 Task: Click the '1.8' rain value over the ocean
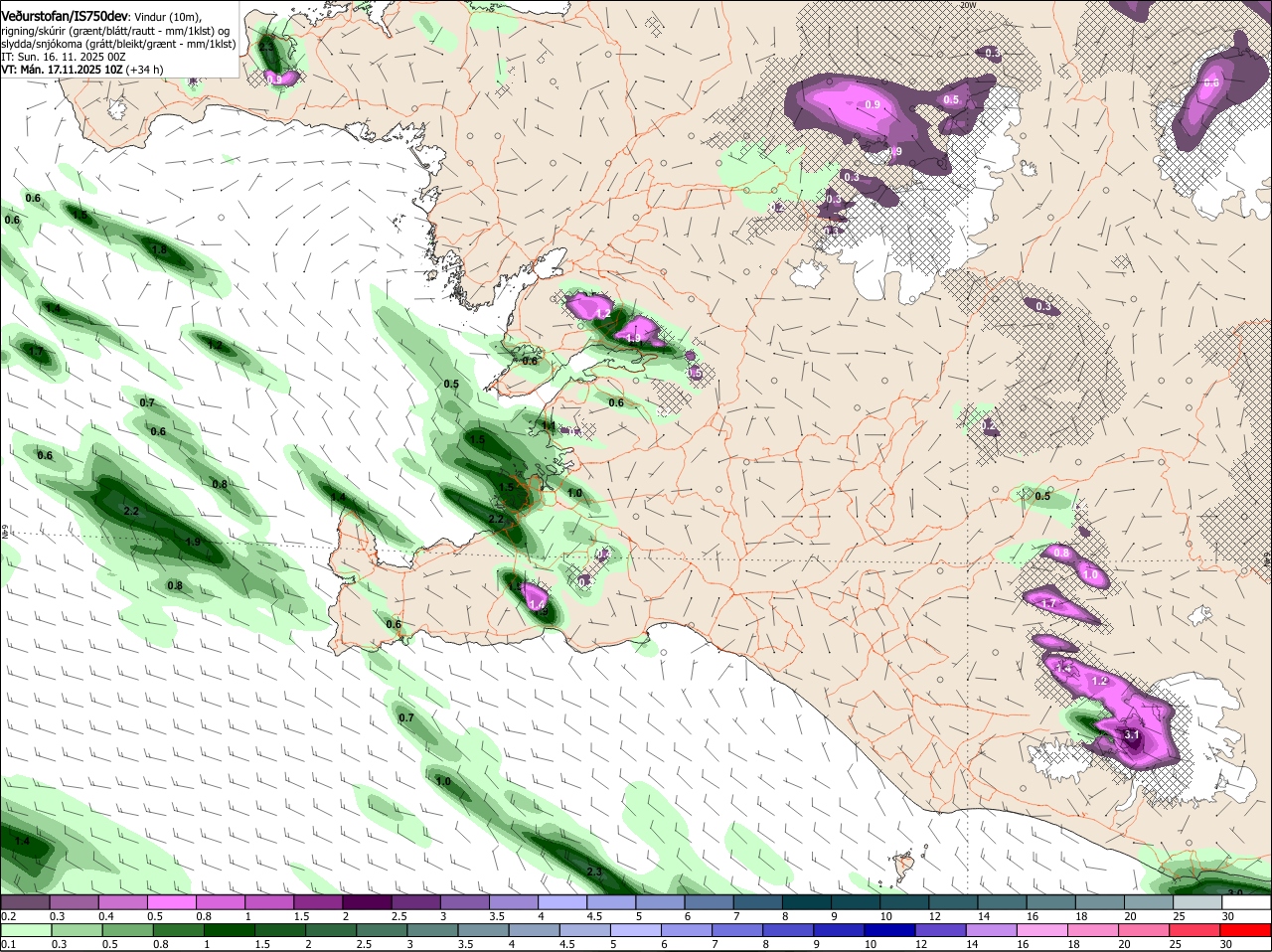click(160, 249)
